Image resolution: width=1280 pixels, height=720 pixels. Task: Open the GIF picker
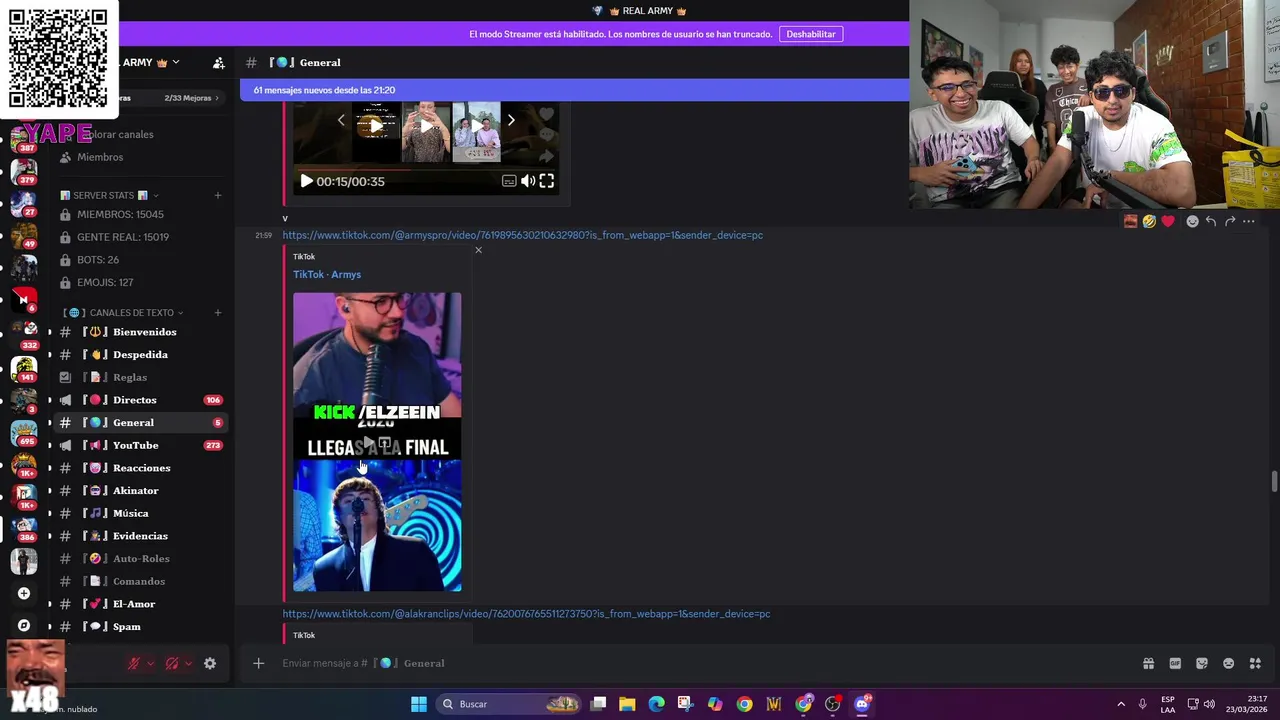point(1175,663)
